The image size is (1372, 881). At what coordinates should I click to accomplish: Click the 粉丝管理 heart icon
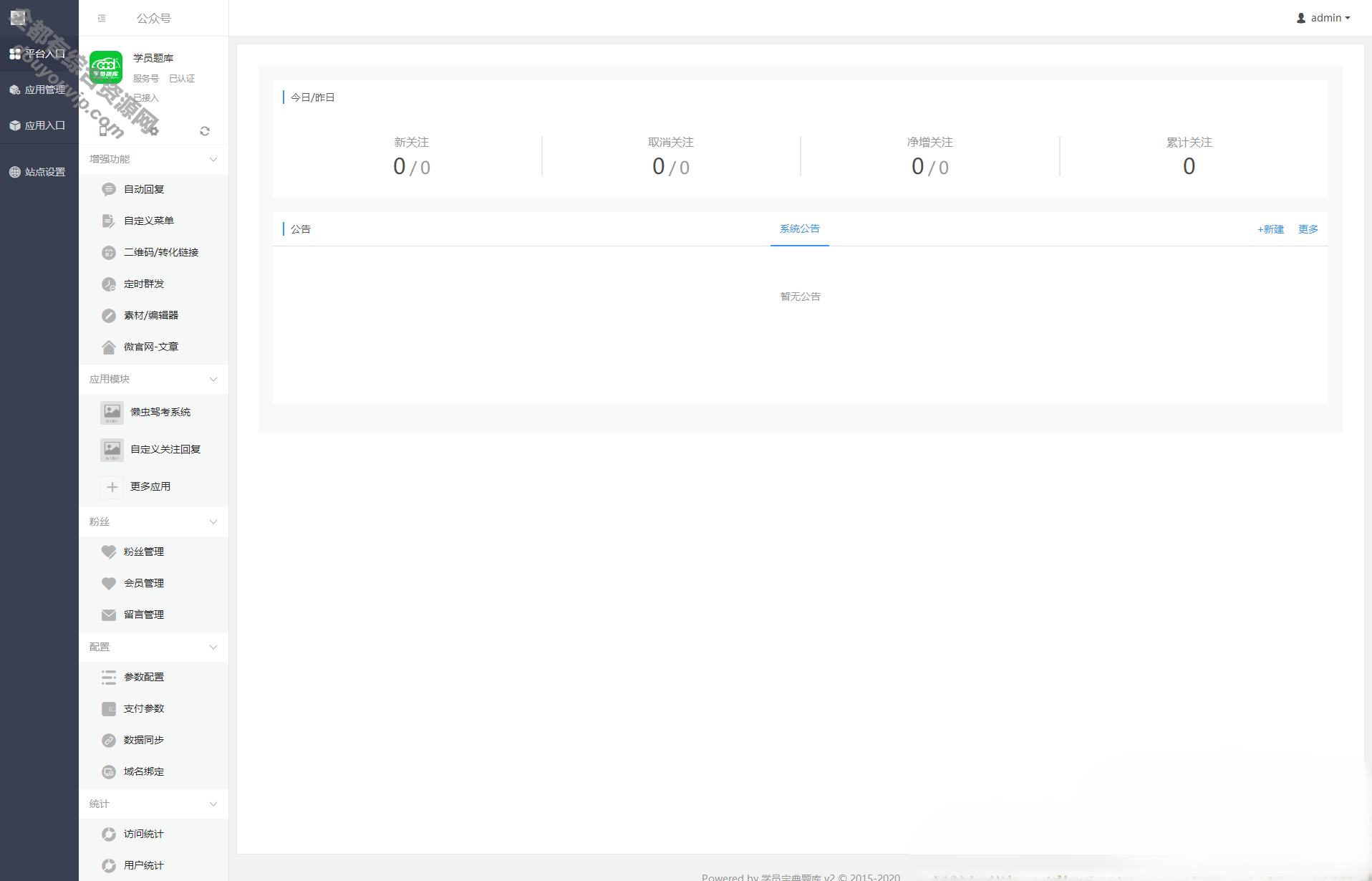point(109,552)
